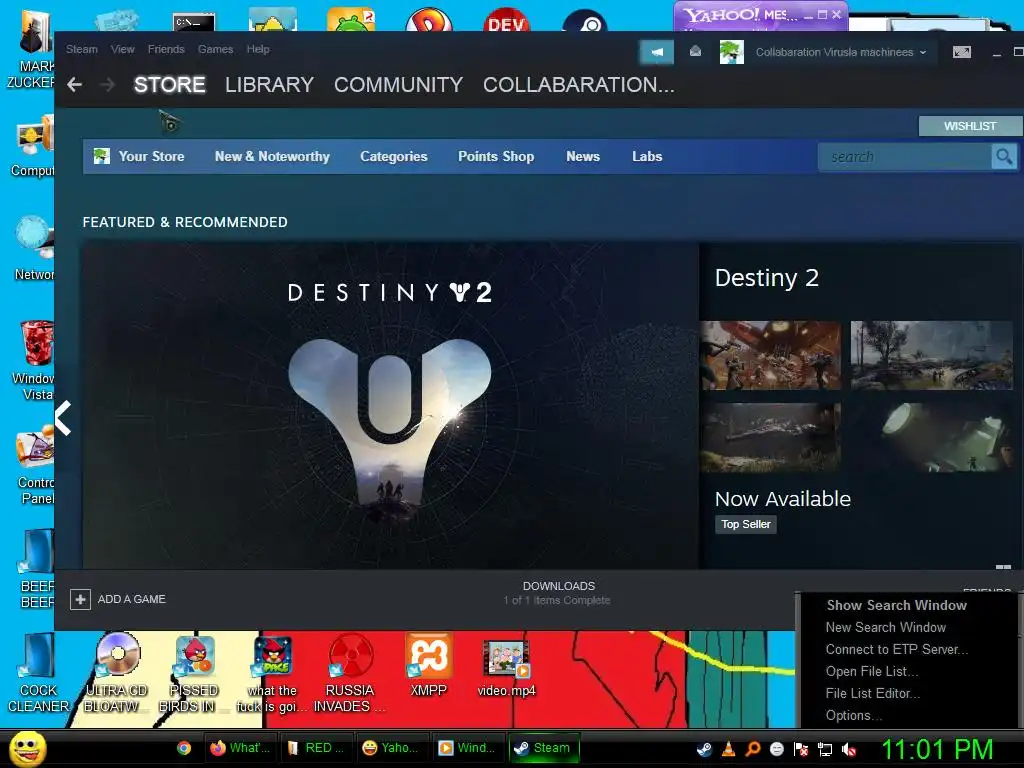Open the Angry Birds Space desktop shortcut
Image resolution: width=1024 pixels, height=768 pixels.
pyautogui.click(x=272, y=673)
